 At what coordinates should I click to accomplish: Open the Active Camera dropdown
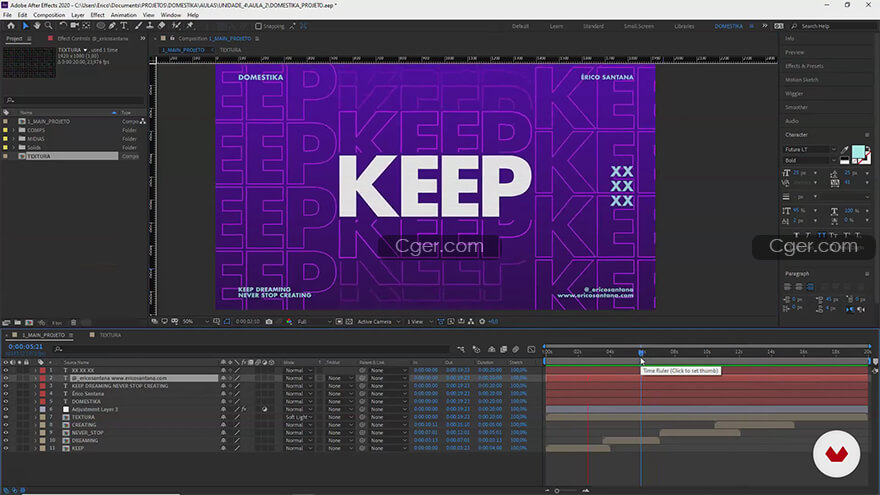point(378,322)
